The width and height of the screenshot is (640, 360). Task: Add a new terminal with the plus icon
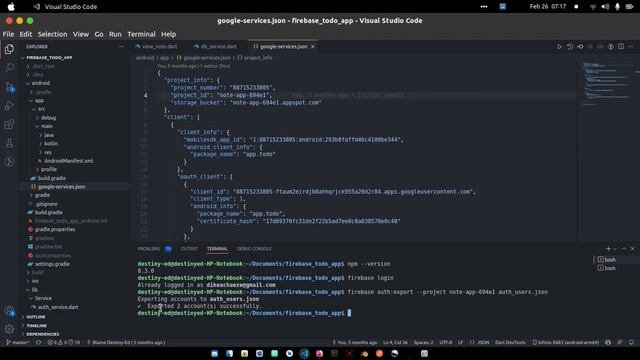coord(608,249)
